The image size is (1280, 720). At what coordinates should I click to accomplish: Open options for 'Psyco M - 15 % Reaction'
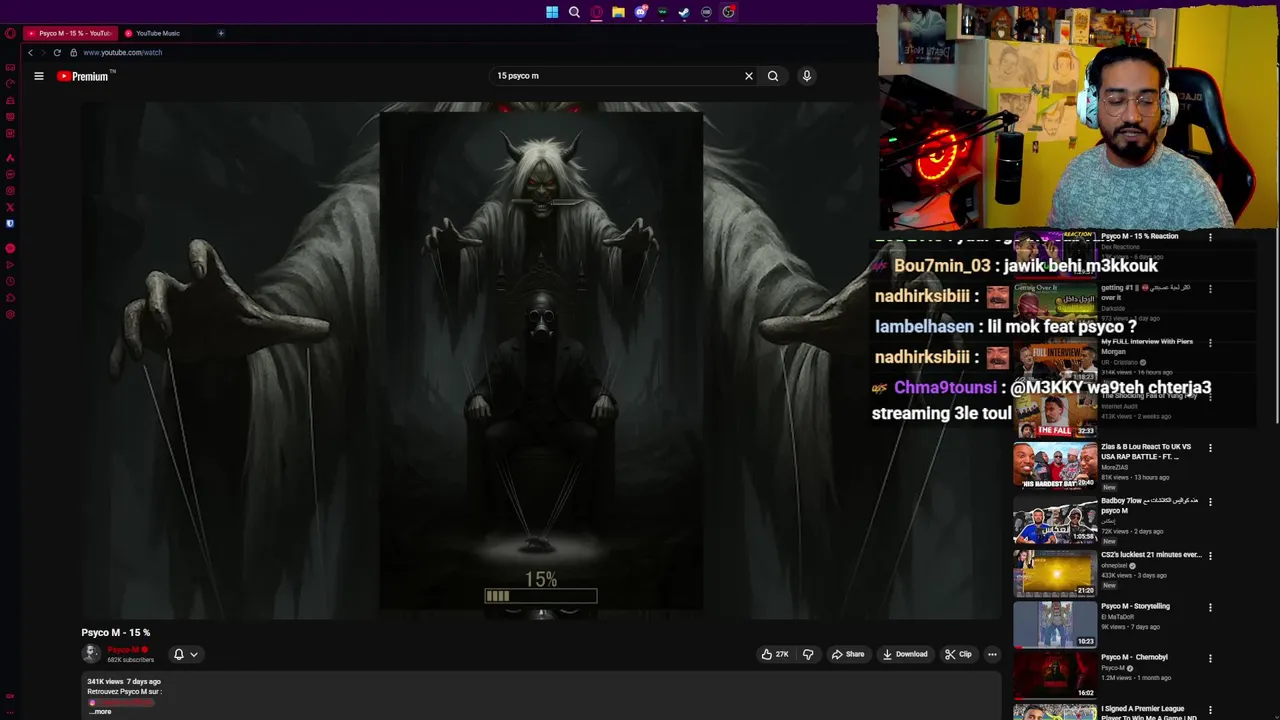point(1210,237)
